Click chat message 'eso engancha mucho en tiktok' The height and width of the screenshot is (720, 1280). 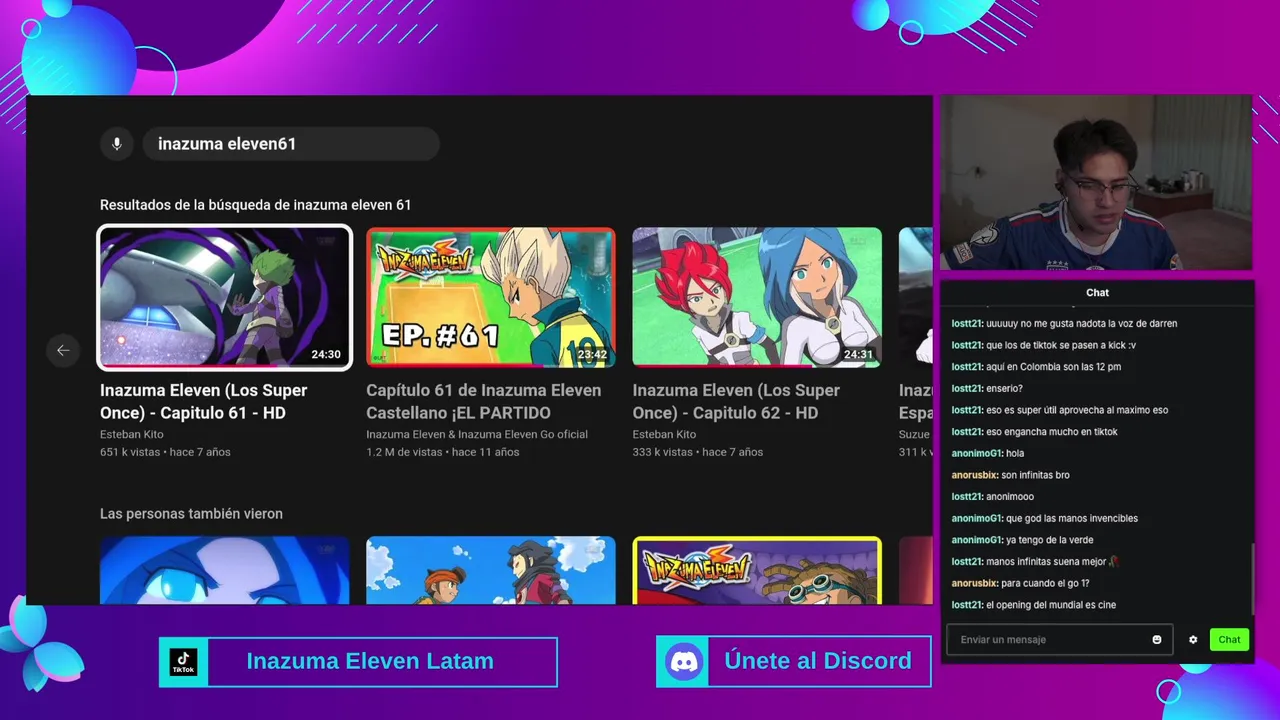point(1052,432)
